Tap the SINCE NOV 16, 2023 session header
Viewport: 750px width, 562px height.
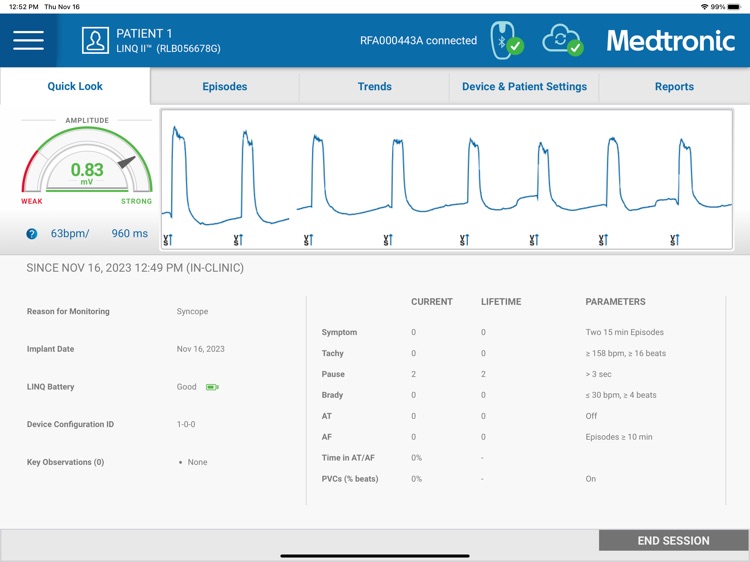click(135, 268)
